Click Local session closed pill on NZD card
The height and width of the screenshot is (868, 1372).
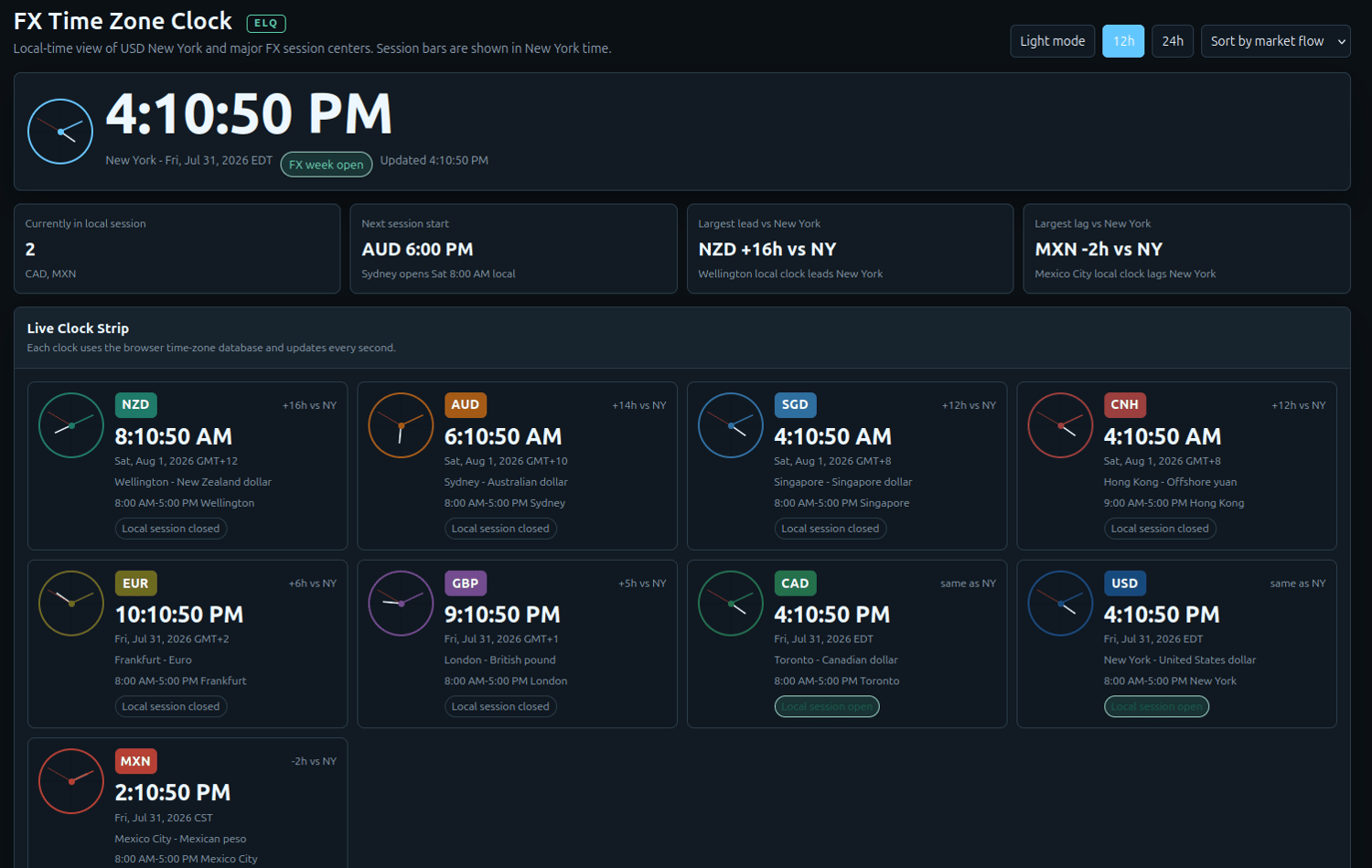point(171,529)
